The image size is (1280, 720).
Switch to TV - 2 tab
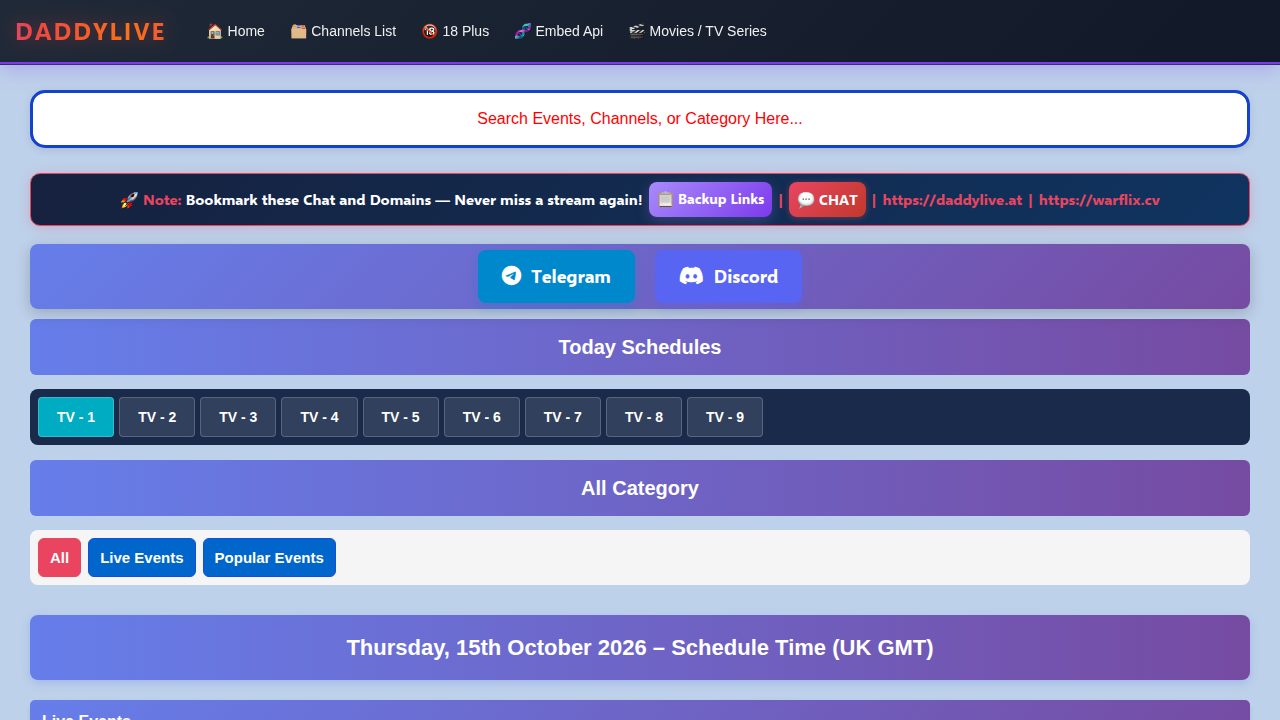(x=157, y=417)
